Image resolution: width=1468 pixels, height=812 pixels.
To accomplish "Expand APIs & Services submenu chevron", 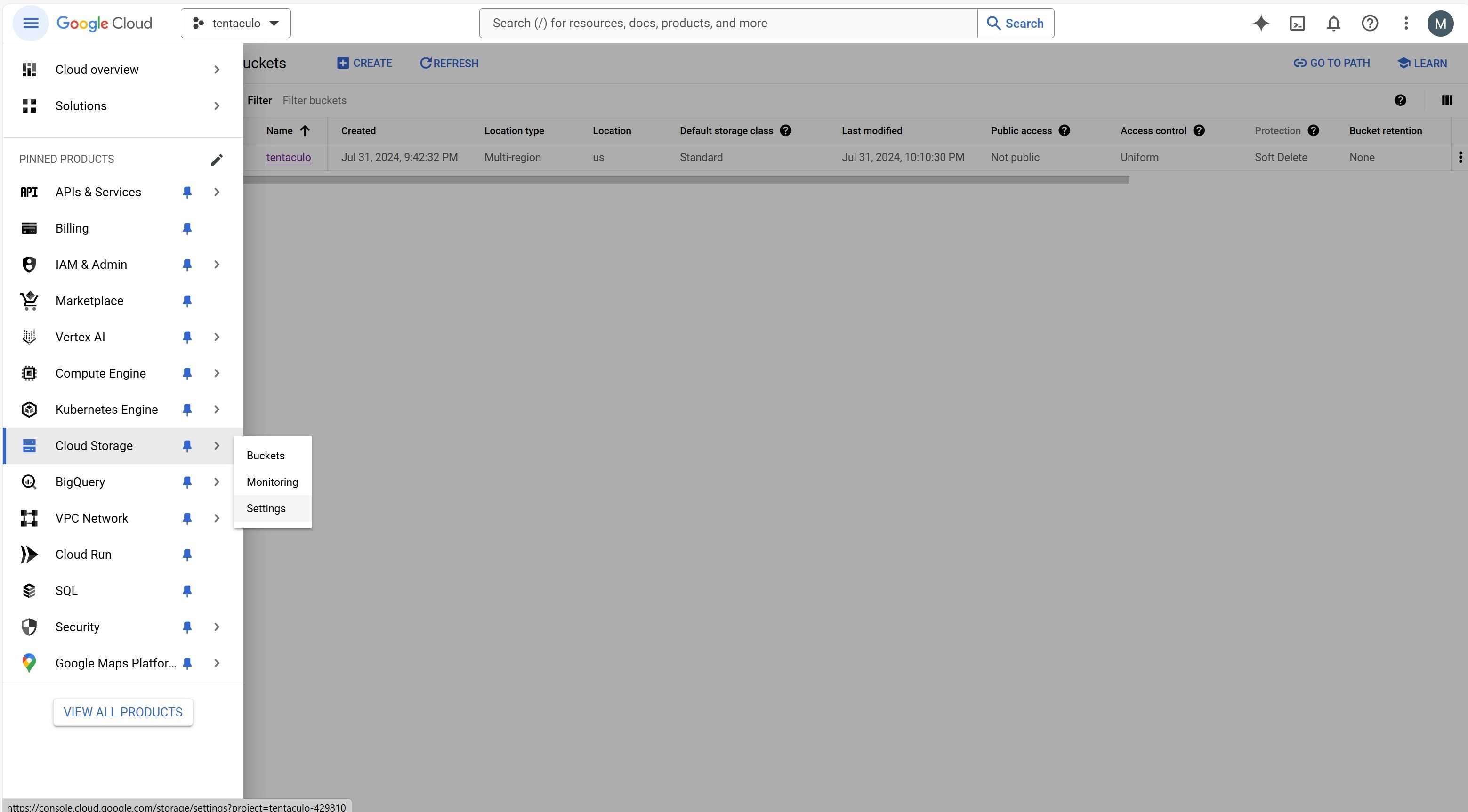I will [217, 192].
